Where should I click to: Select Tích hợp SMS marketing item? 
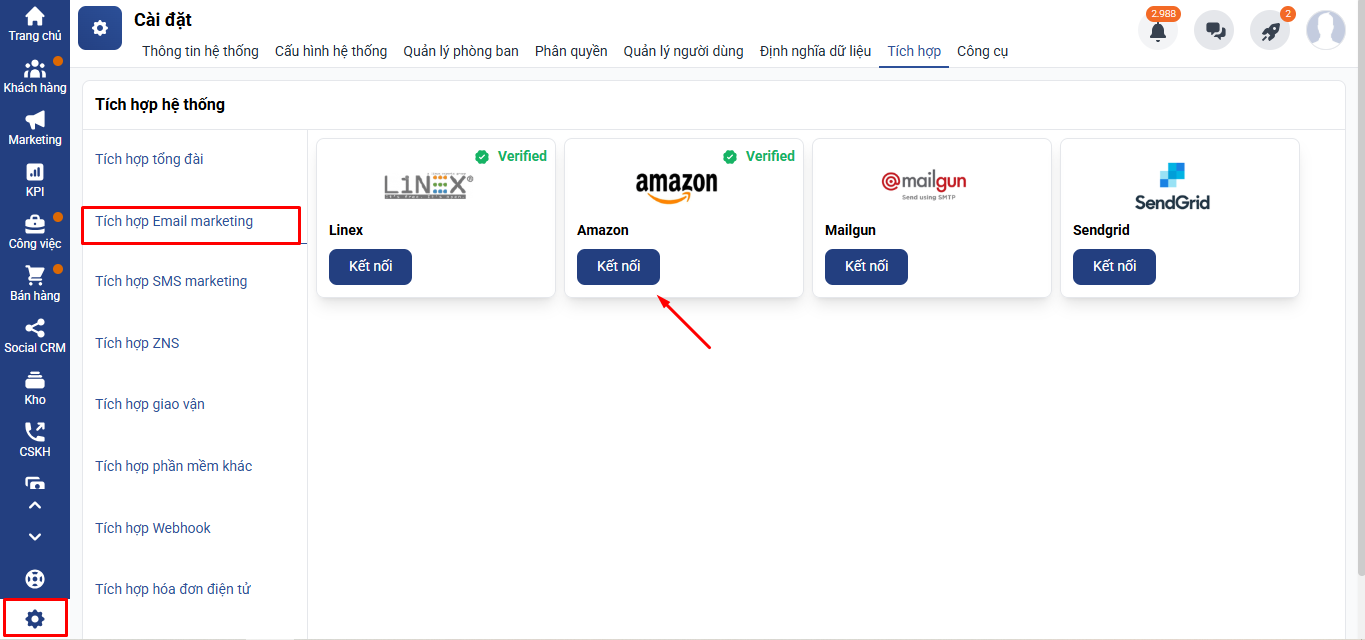(171, 281)
